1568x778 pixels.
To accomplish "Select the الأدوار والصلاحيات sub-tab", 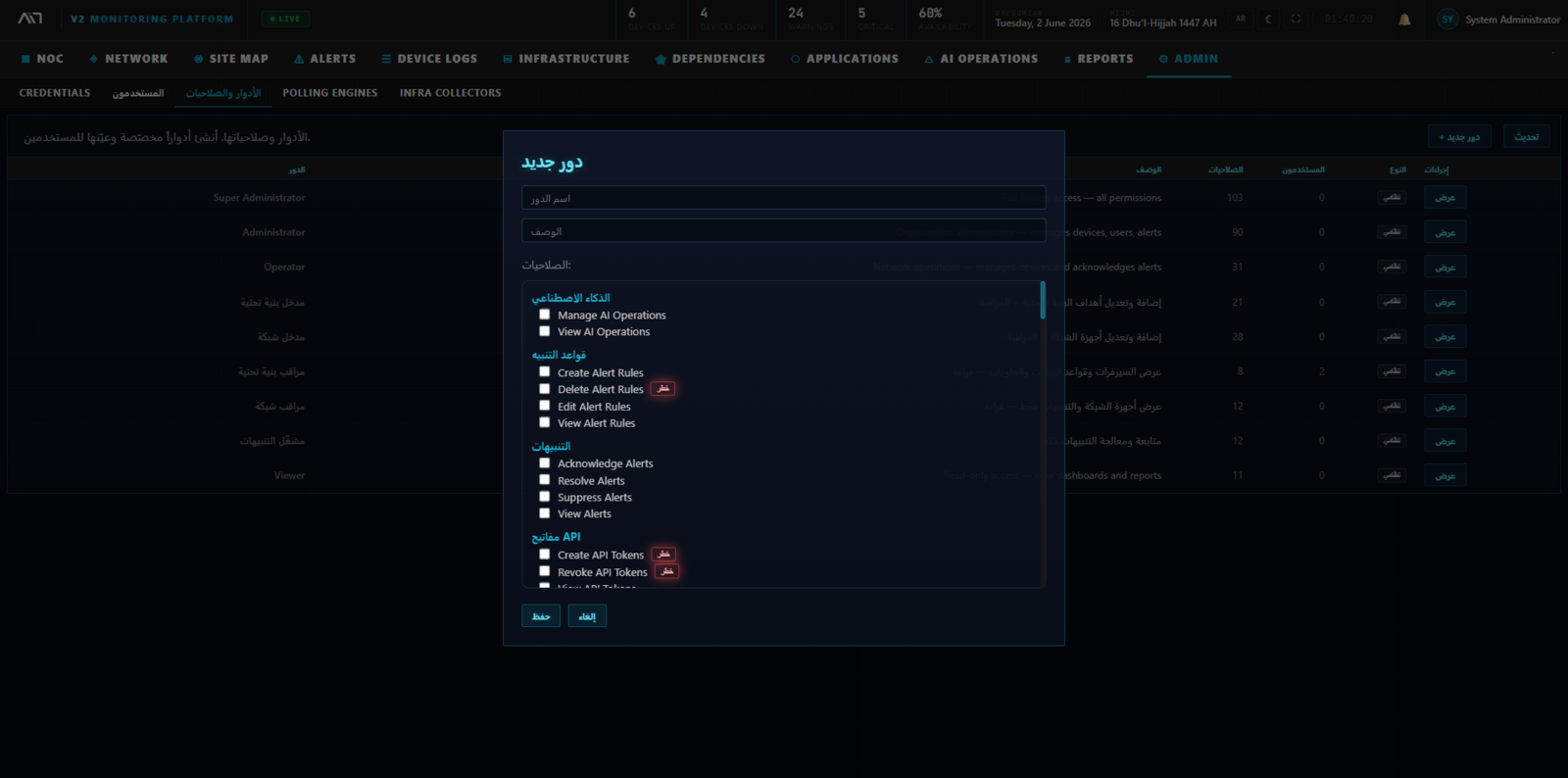I will [223, 93].
